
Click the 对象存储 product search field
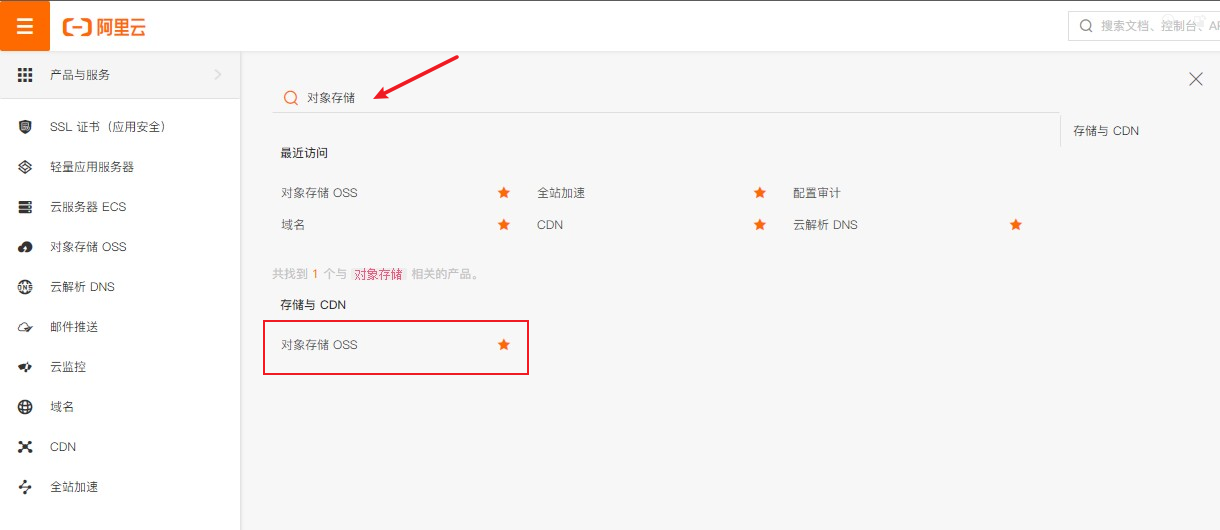pyautogui.click(x=665, y=98)
